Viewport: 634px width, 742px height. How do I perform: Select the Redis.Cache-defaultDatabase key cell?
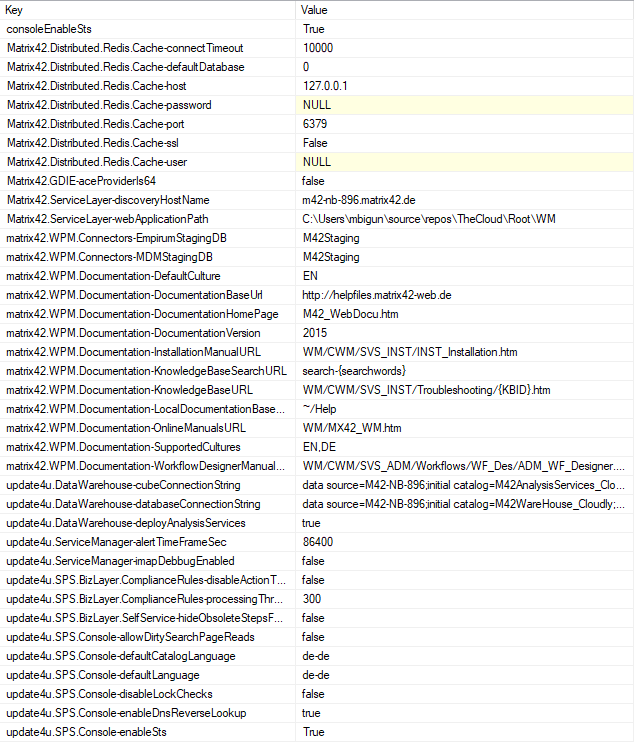(x=148, y=67)
